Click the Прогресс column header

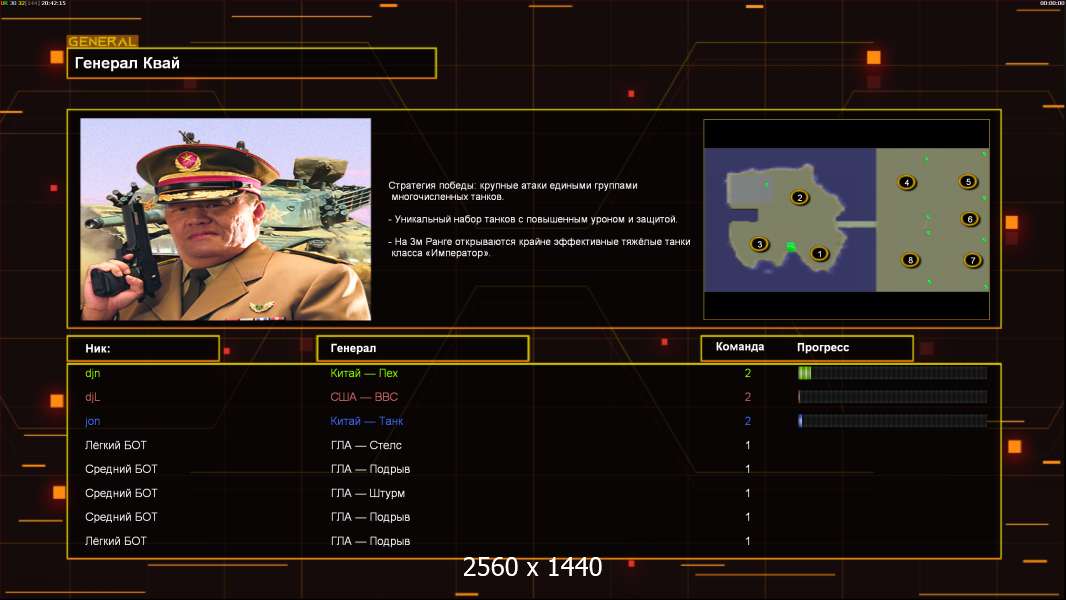click(x=823, y=347)
